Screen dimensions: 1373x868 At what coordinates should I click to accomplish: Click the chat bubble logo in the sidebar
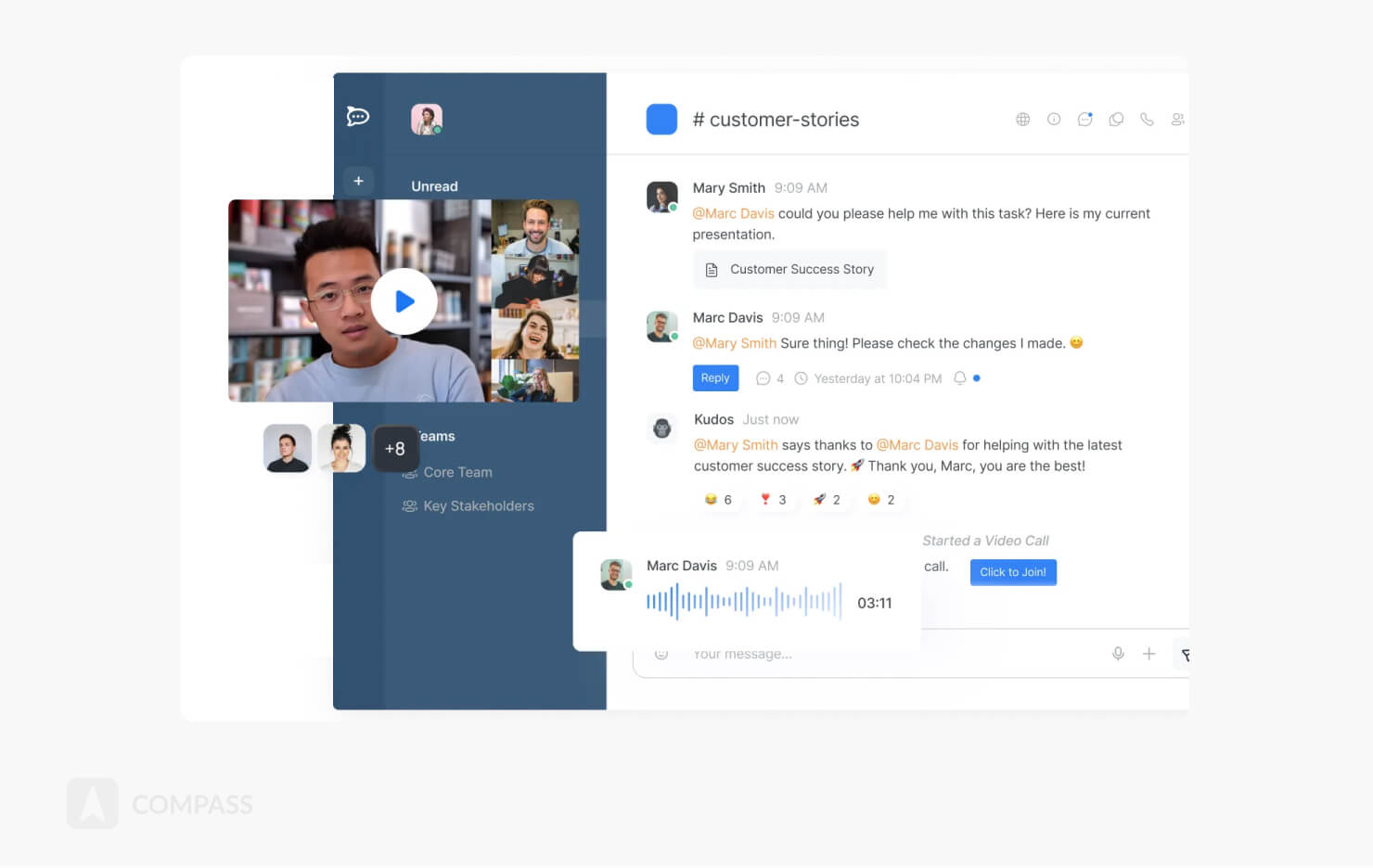pyautogui.click(x=358, y=116)
